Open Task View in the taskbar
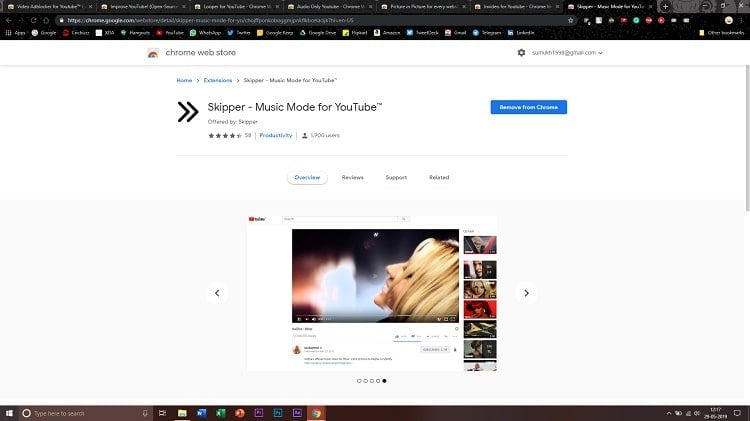 163,413
